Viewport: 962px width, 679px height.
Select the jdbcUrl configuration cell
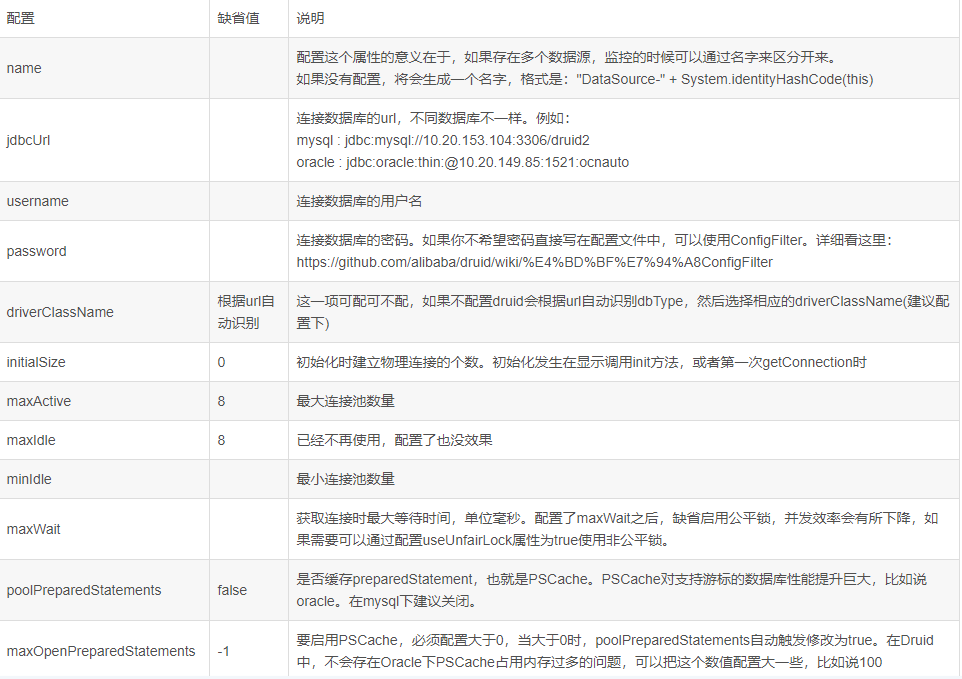click(28, 140)
